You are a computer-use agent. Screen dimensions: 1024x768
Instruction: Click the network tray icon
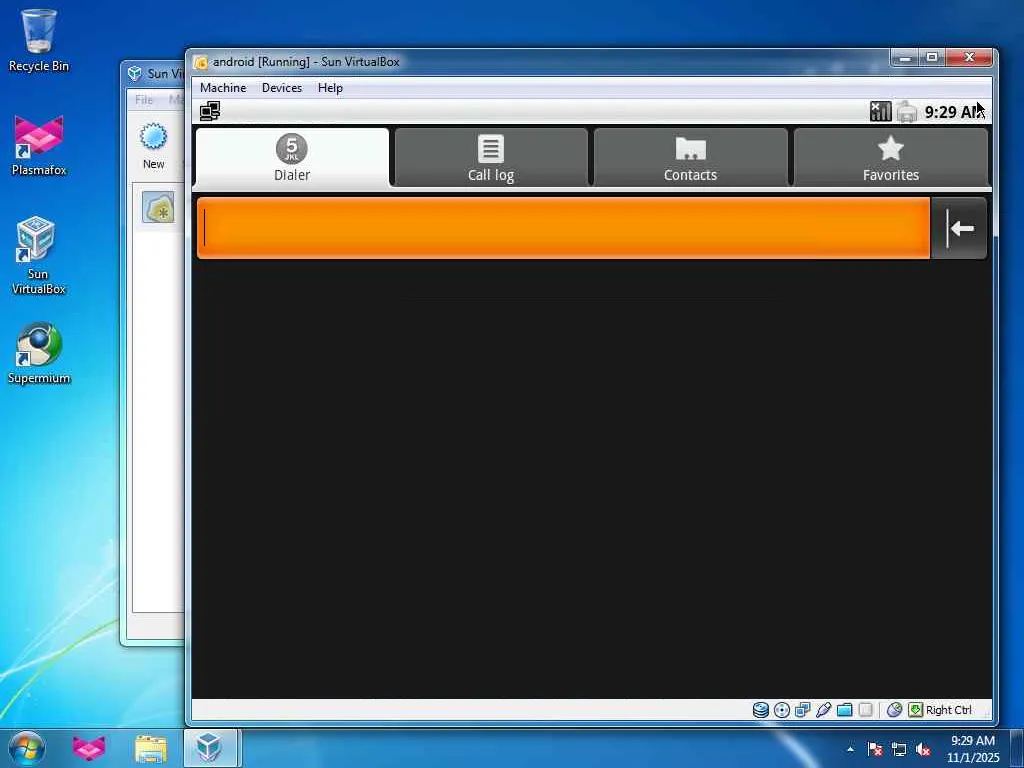pos(899,749)
